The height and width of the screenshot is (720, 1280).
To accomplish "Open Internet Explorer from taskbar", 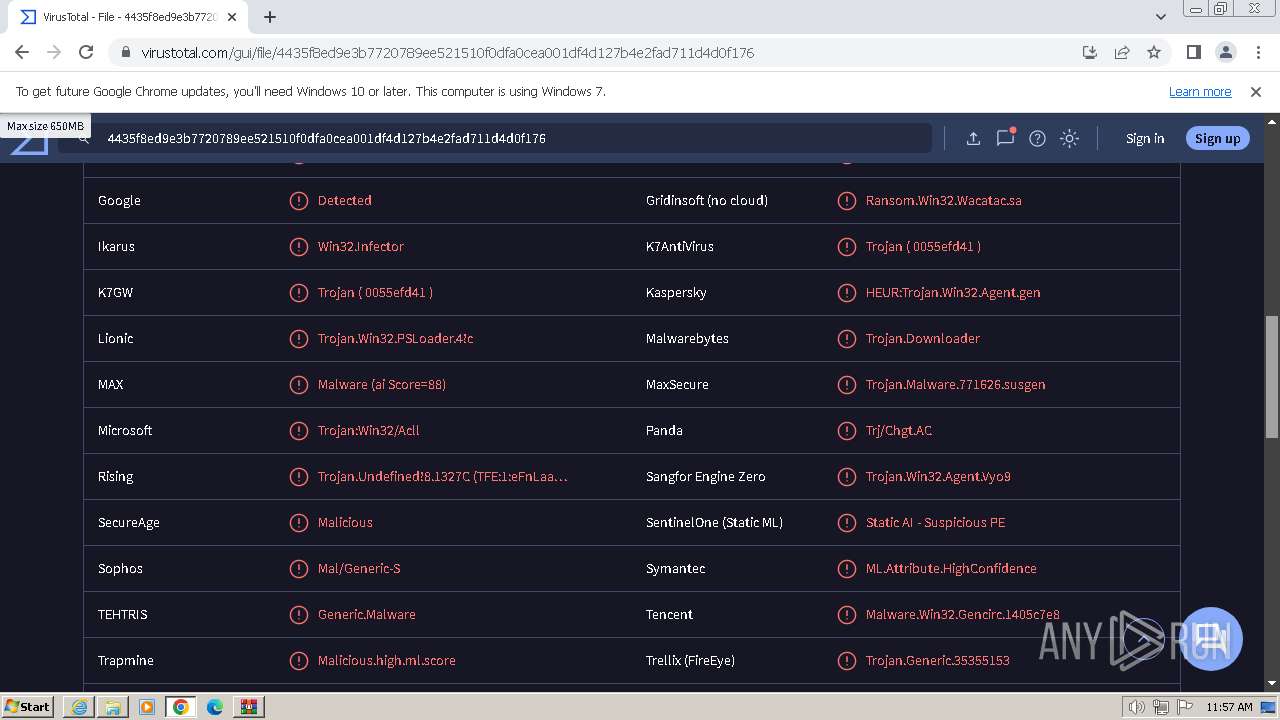I will 79,707.
